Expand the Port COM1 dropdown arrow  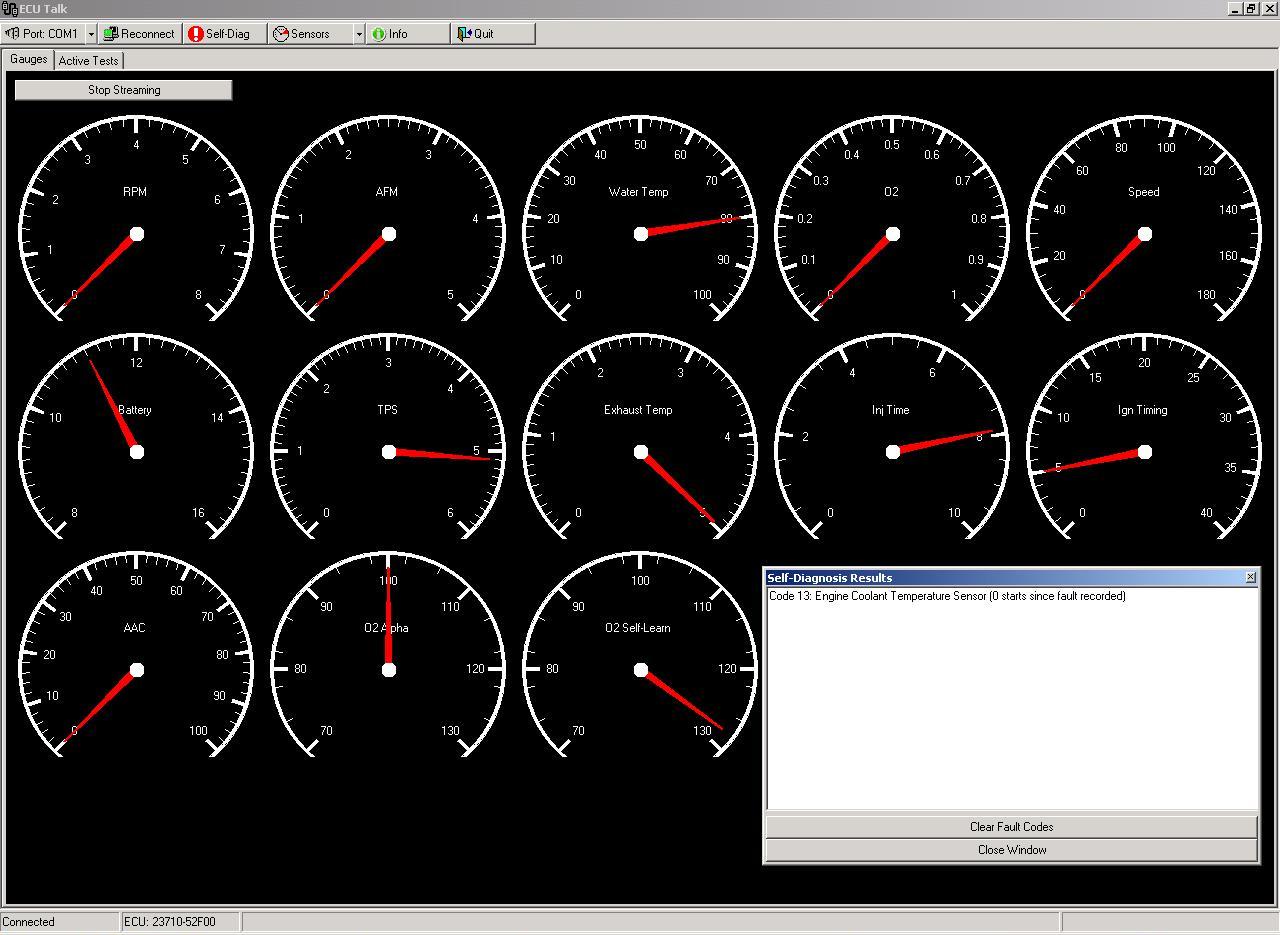pyautogui.click(x=91, y=34)
